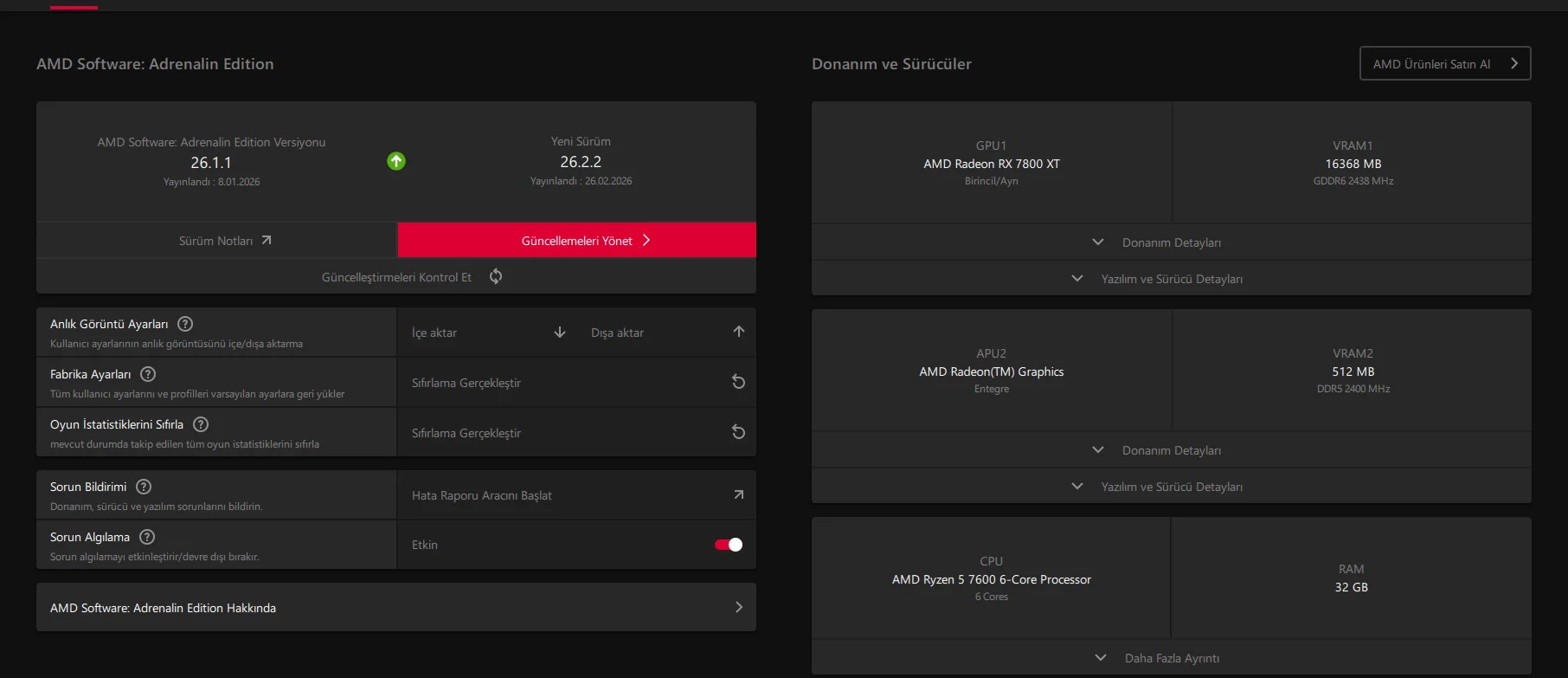Click the external-link arrow next to Sürüm Notları

click(x=267, y=240)
